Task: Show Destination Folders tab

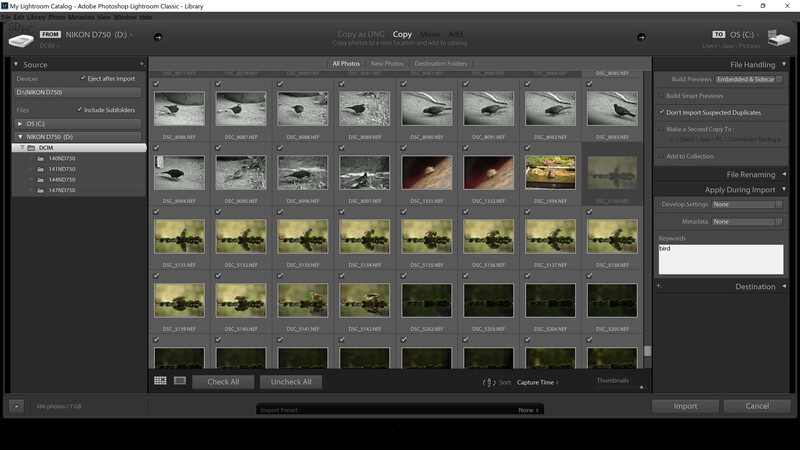Action: [x=440, y=64]
